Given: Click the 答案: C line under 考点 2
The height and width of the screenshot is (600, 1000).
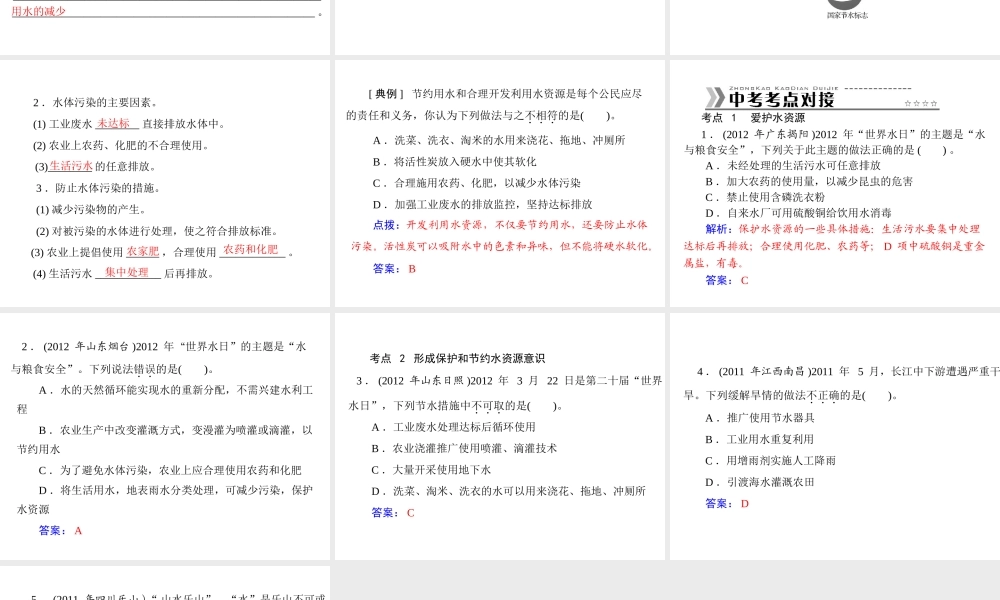Looking at the screenshot, I should (393, 513).
